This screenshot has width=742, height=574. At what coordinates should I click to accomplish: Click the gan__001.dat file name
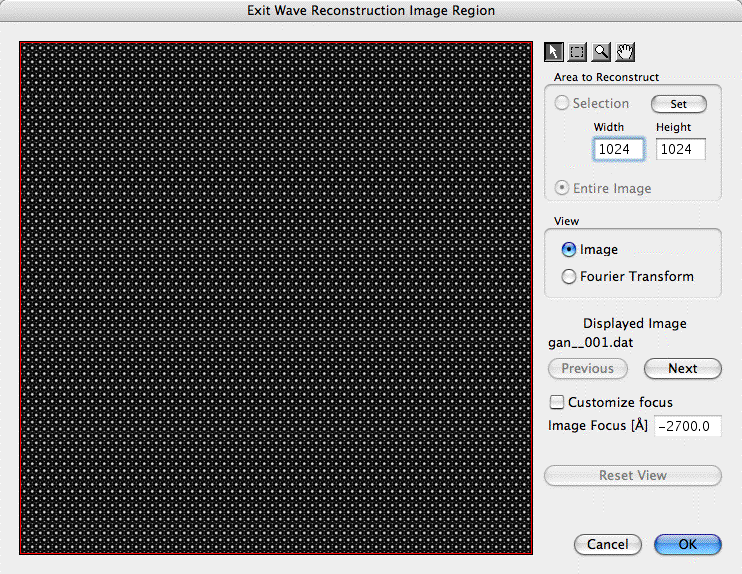point(591,343)
